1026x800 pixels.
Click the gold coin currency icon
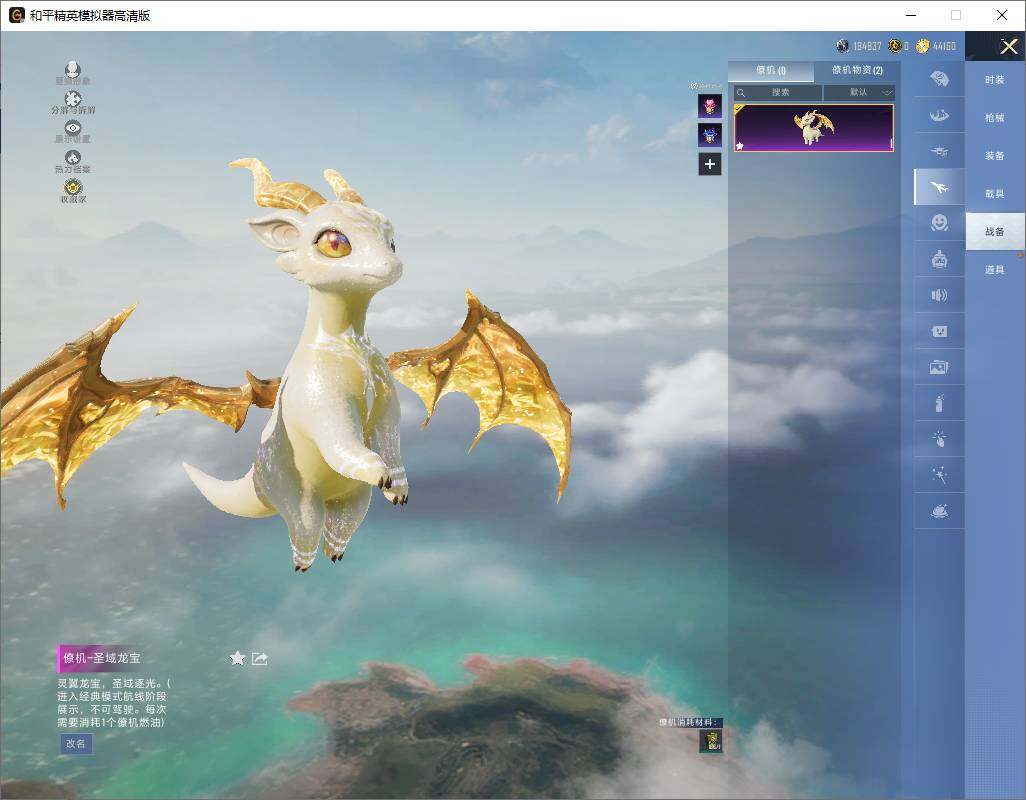[x=923, y=46]
